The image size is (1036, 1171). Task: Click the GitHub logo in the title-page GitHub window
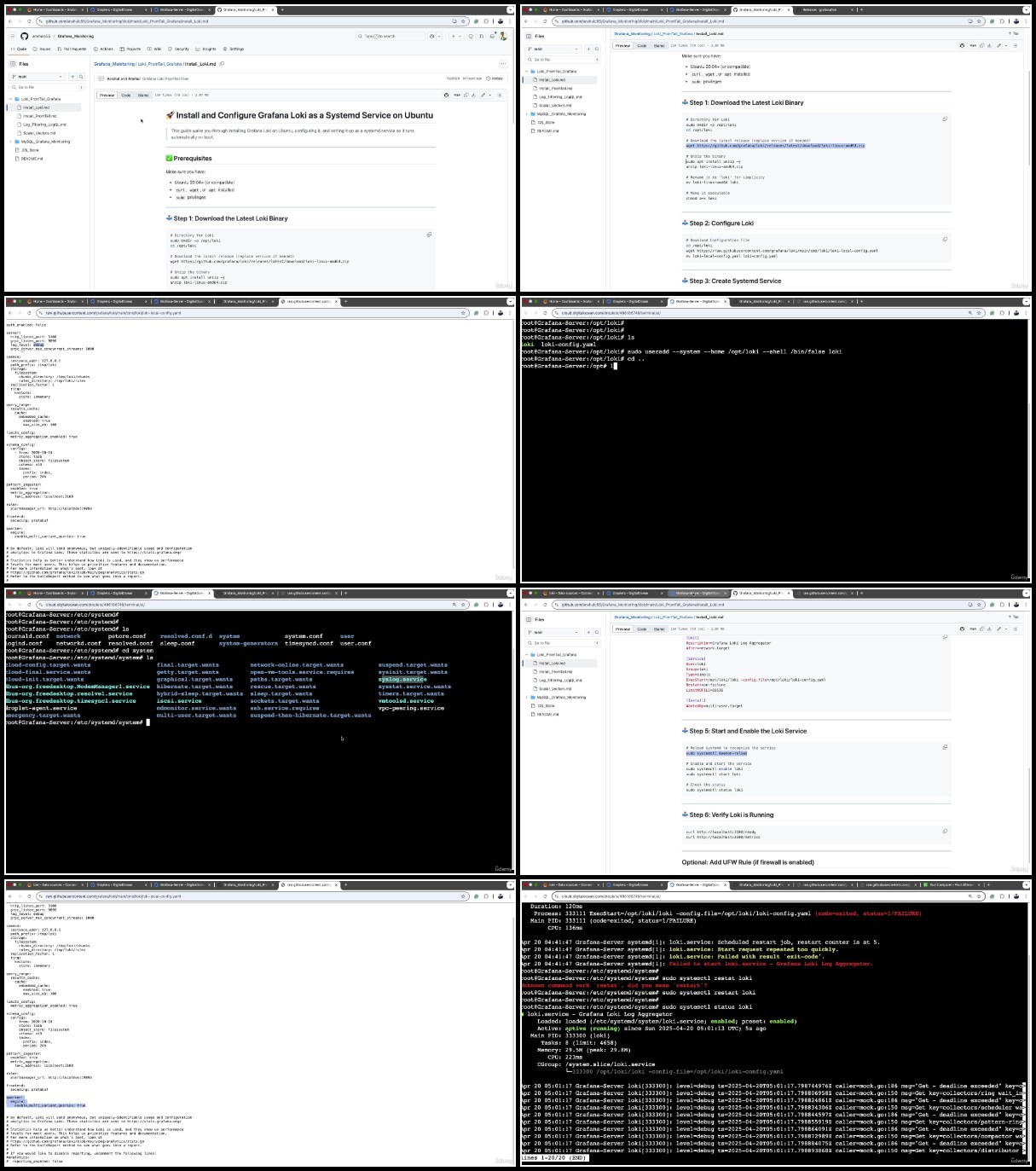pos(24,36)
